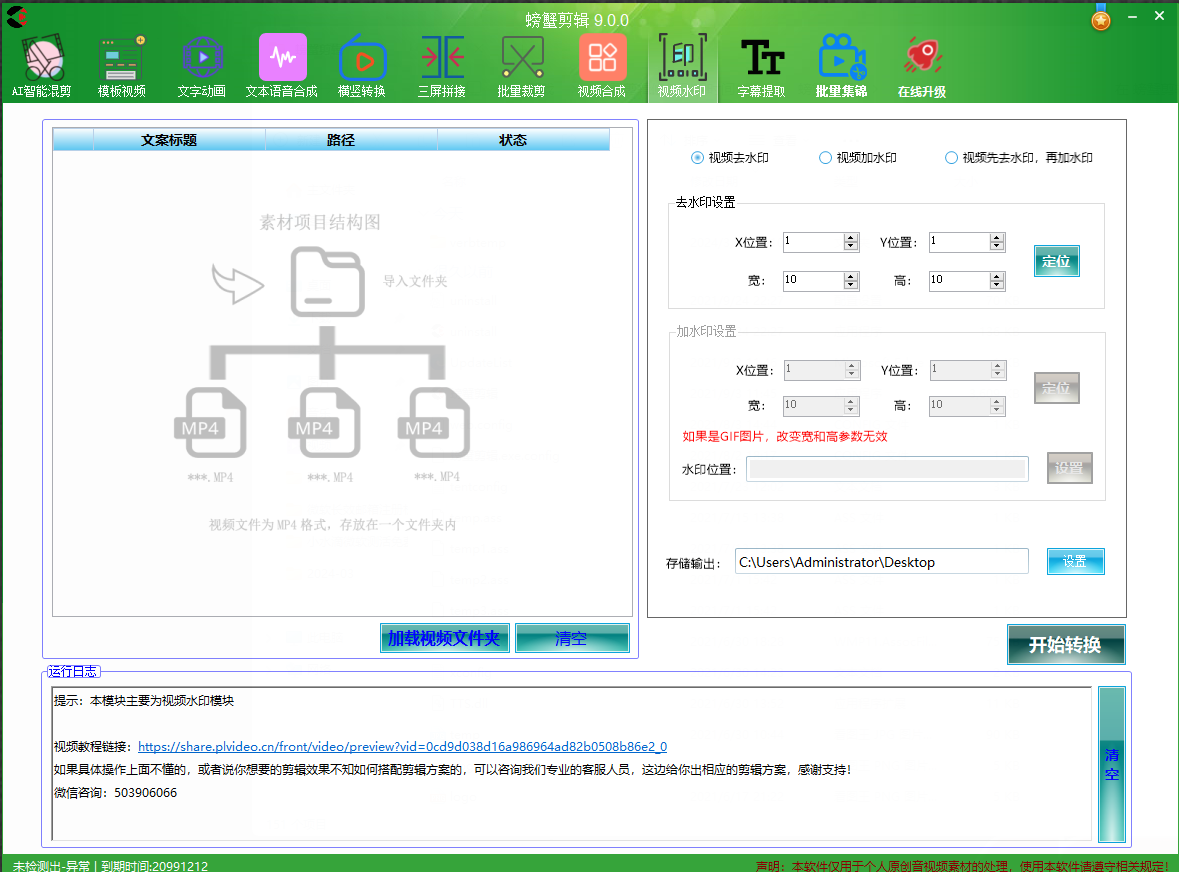Open the 字幕提取 tool
Image resolution: width=1179 pixels, height=872 pixels.
[x=761, y=67]
